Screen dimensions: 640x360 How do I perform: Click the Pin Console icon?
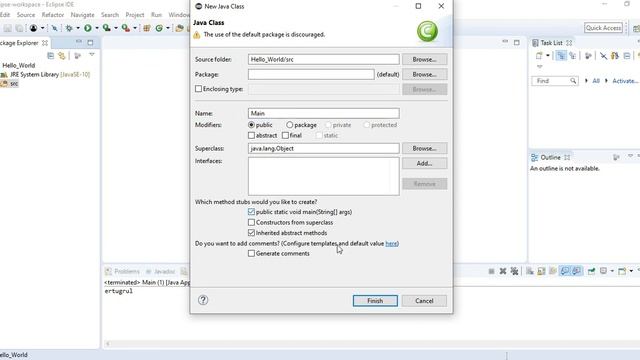tap(591, 271)
